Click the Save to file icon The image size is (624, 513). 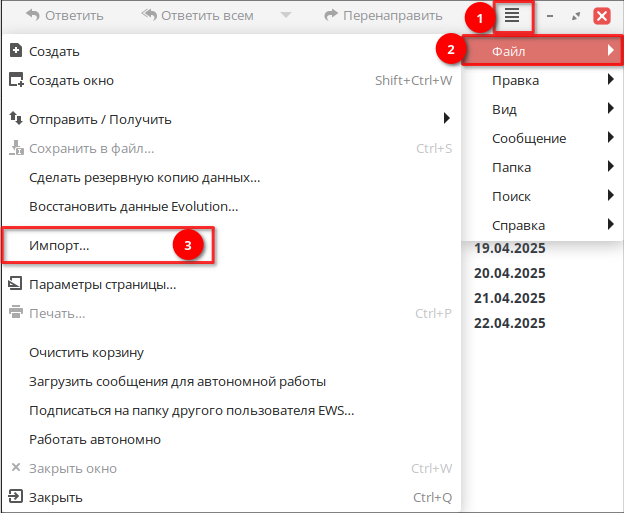(x=16, y=148)
